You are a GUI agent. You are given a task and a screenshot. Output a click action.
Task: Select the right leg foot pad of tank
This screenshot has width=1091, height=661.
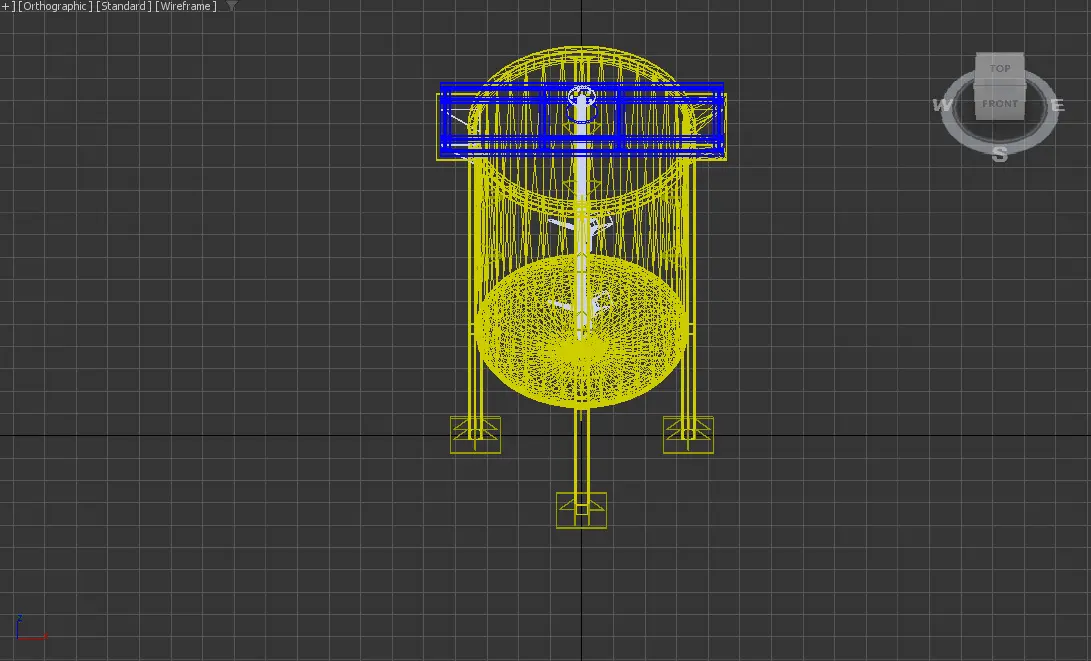pos(688,435)
